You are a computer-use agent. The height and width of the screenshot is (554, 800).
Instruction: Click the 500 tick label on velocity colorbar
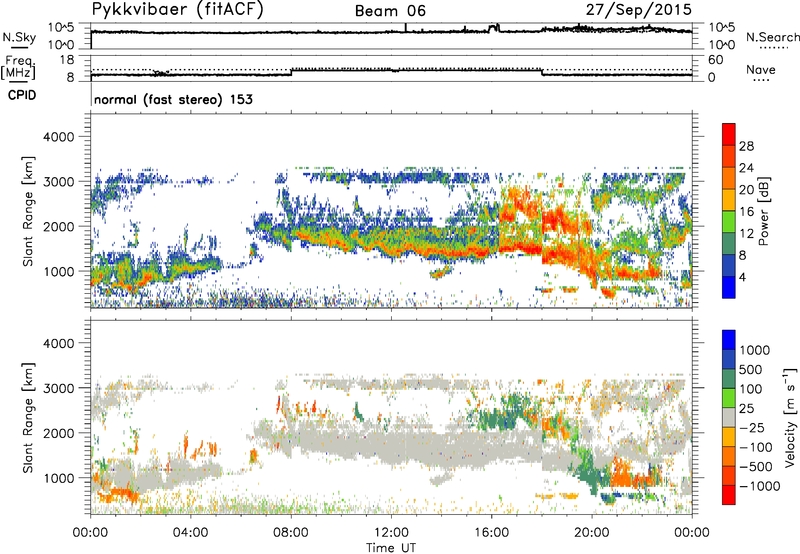[751, 369]
